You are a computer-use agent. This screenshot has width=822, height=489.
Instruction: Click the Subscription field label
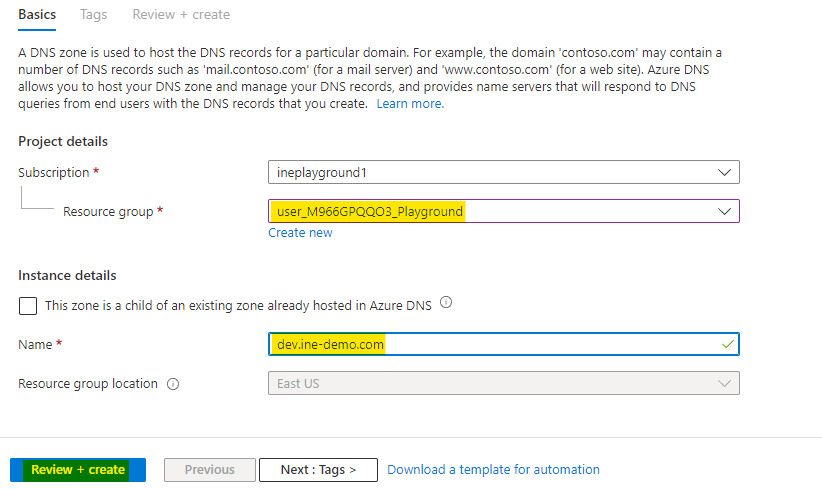pos(54,173)
